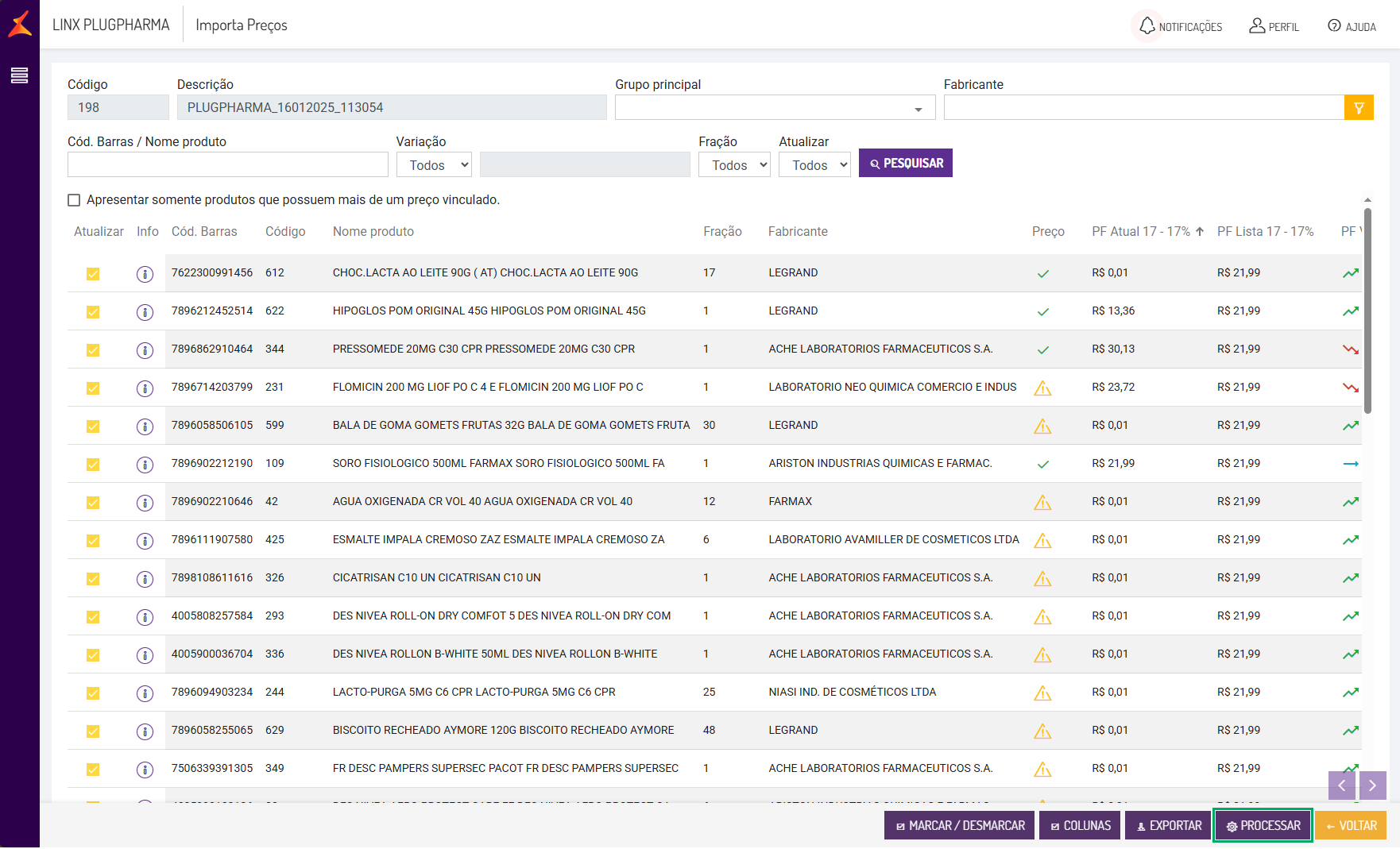This screenshot has width=1400, height=849.
Task: Click previous page arrow button
Action: click(1342, 785)
